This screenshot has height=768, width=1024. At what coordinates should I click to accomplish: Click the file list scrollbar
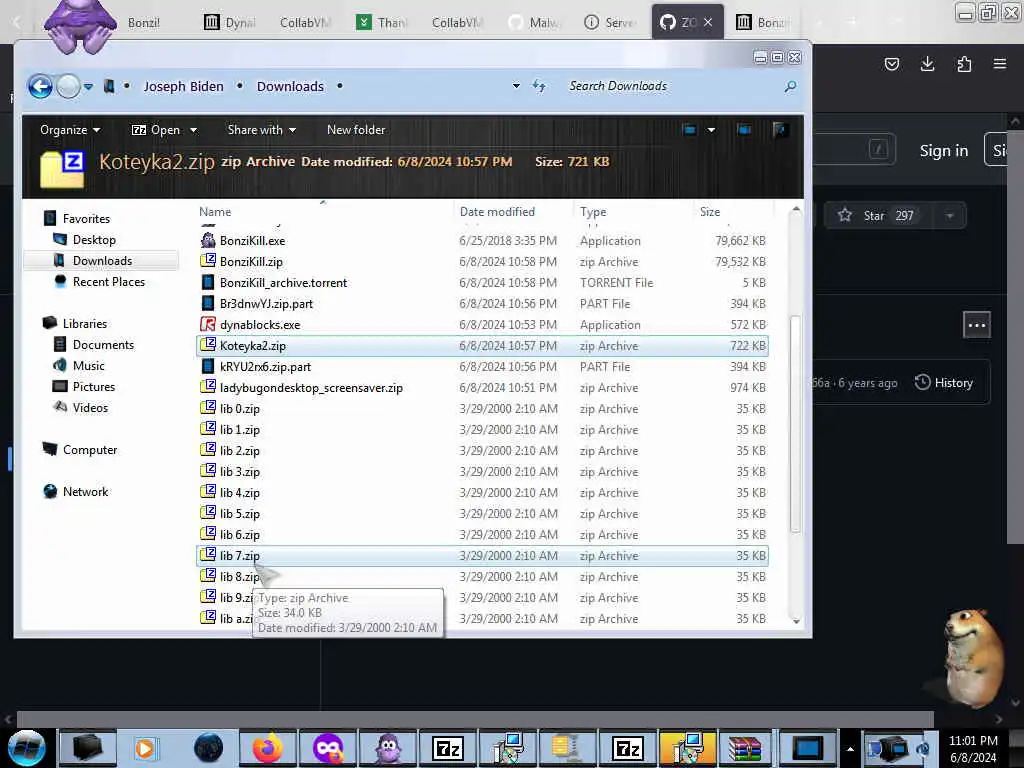click(x=795, y=423)
